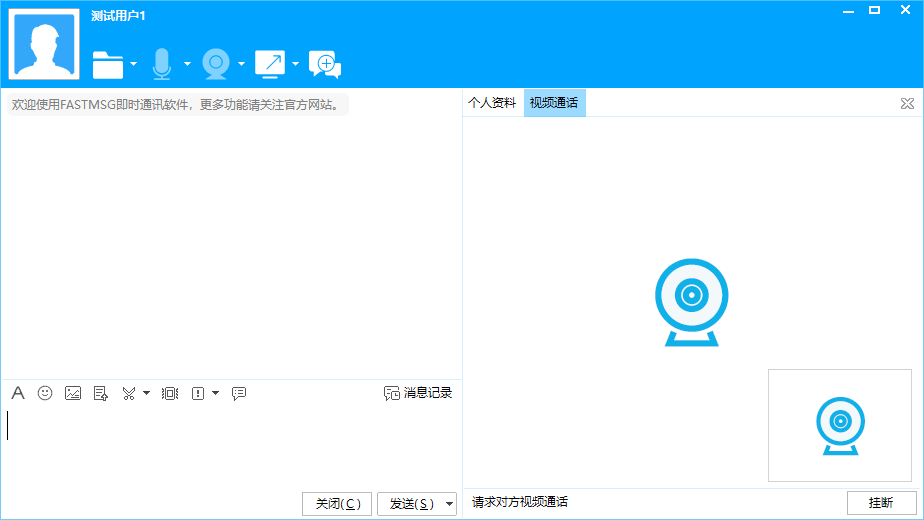Expand the webcam dropdown arrow
Image resolution: width=924 pixels, height=520 pixels.
(242, 64)
